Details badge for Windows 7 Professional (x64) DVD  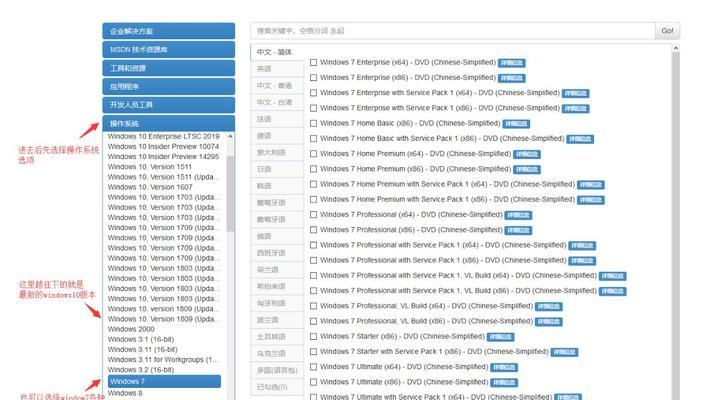tap(518, 215)
